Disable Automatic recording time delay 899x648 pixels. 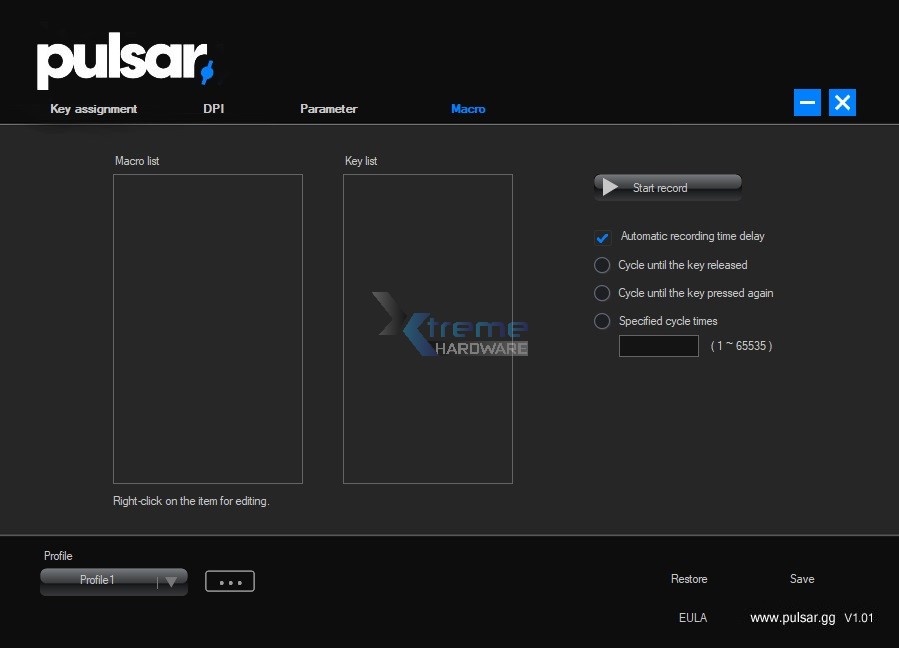point(602,237)
